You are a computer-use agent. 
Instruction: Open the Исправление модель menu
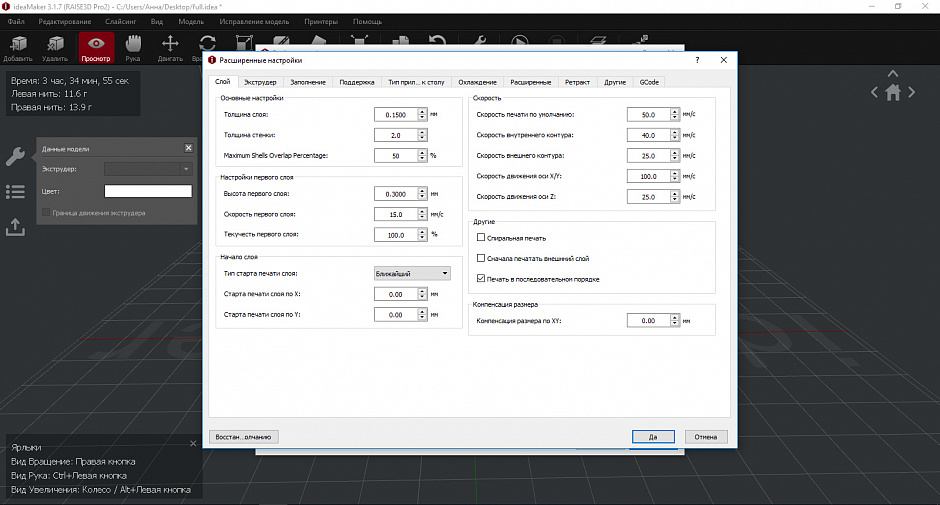click(x=254, y=22)
